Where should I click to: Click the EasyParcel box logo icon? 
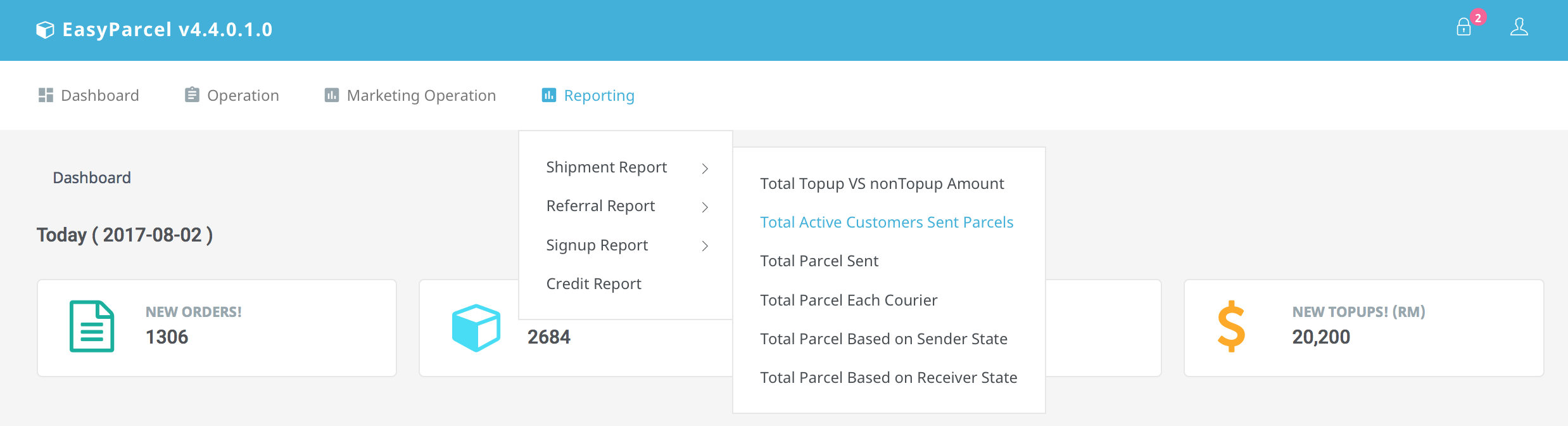click(x=45, y=30)
